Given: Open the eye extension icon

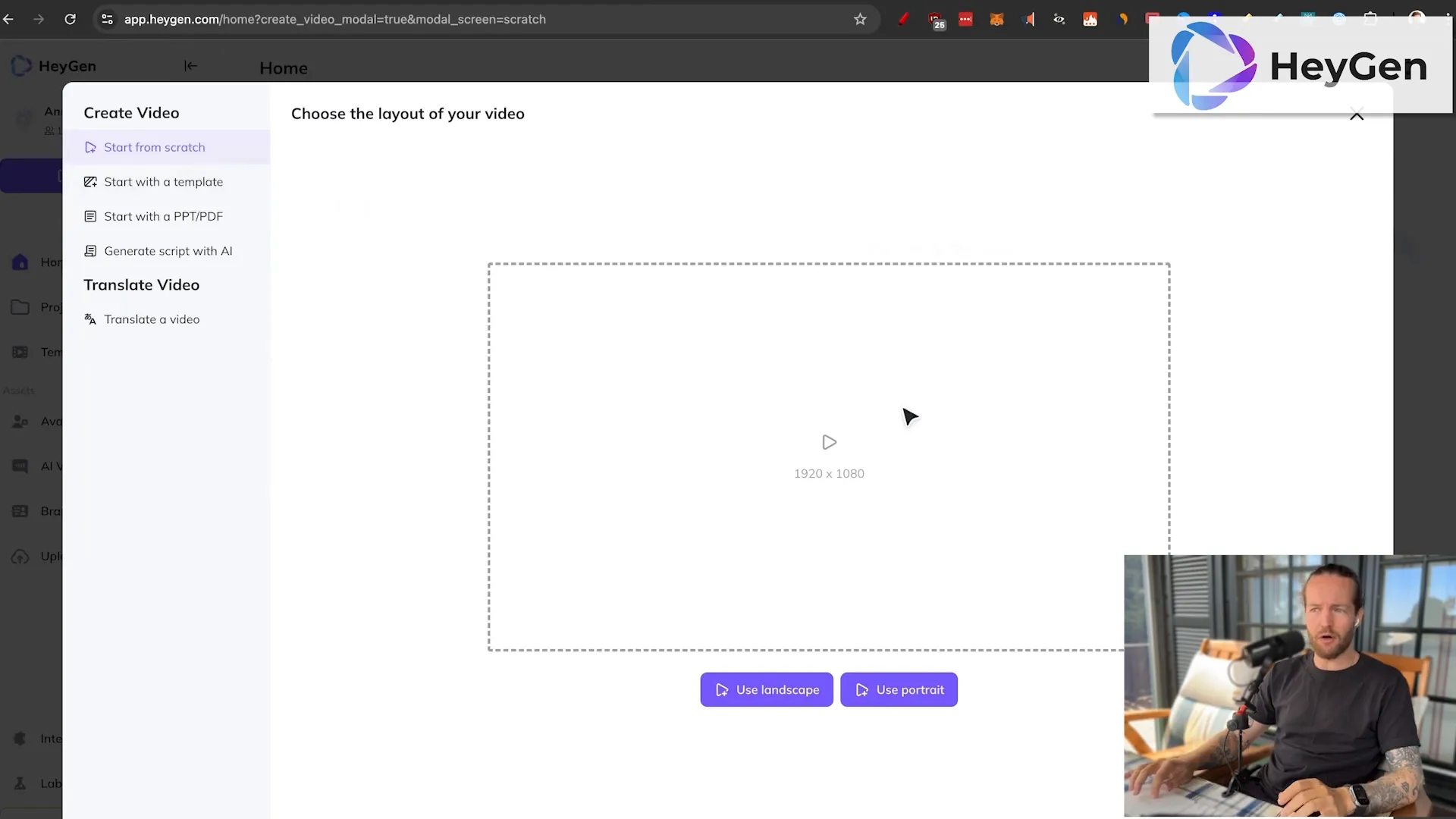Looking at the screenshot, I should (1059, 20).
